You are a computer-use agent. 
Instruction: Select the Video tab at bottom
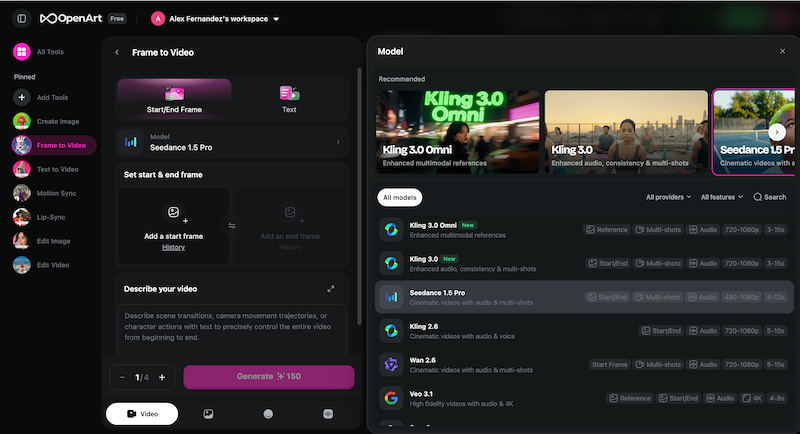coord(142,413)
